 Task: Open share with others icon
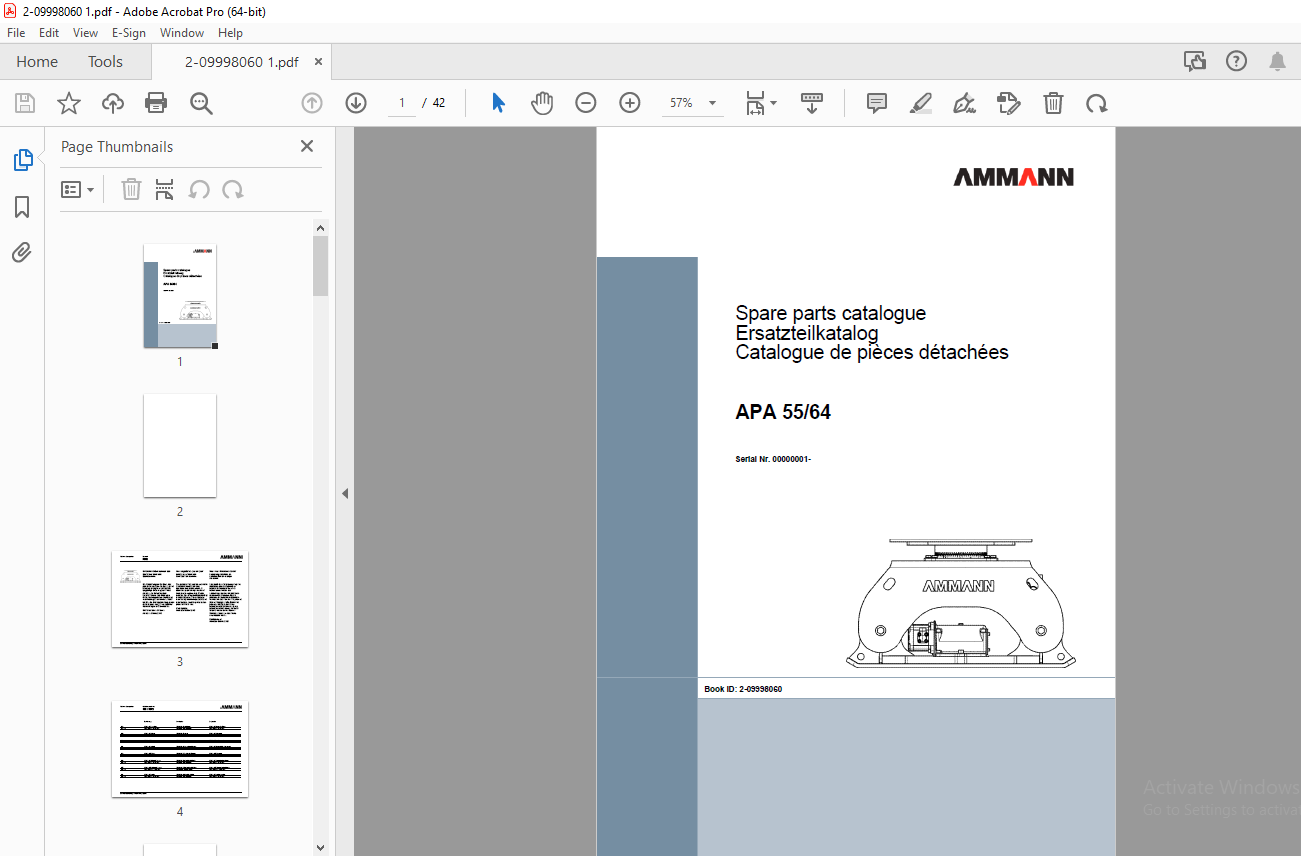[1195, 61]
